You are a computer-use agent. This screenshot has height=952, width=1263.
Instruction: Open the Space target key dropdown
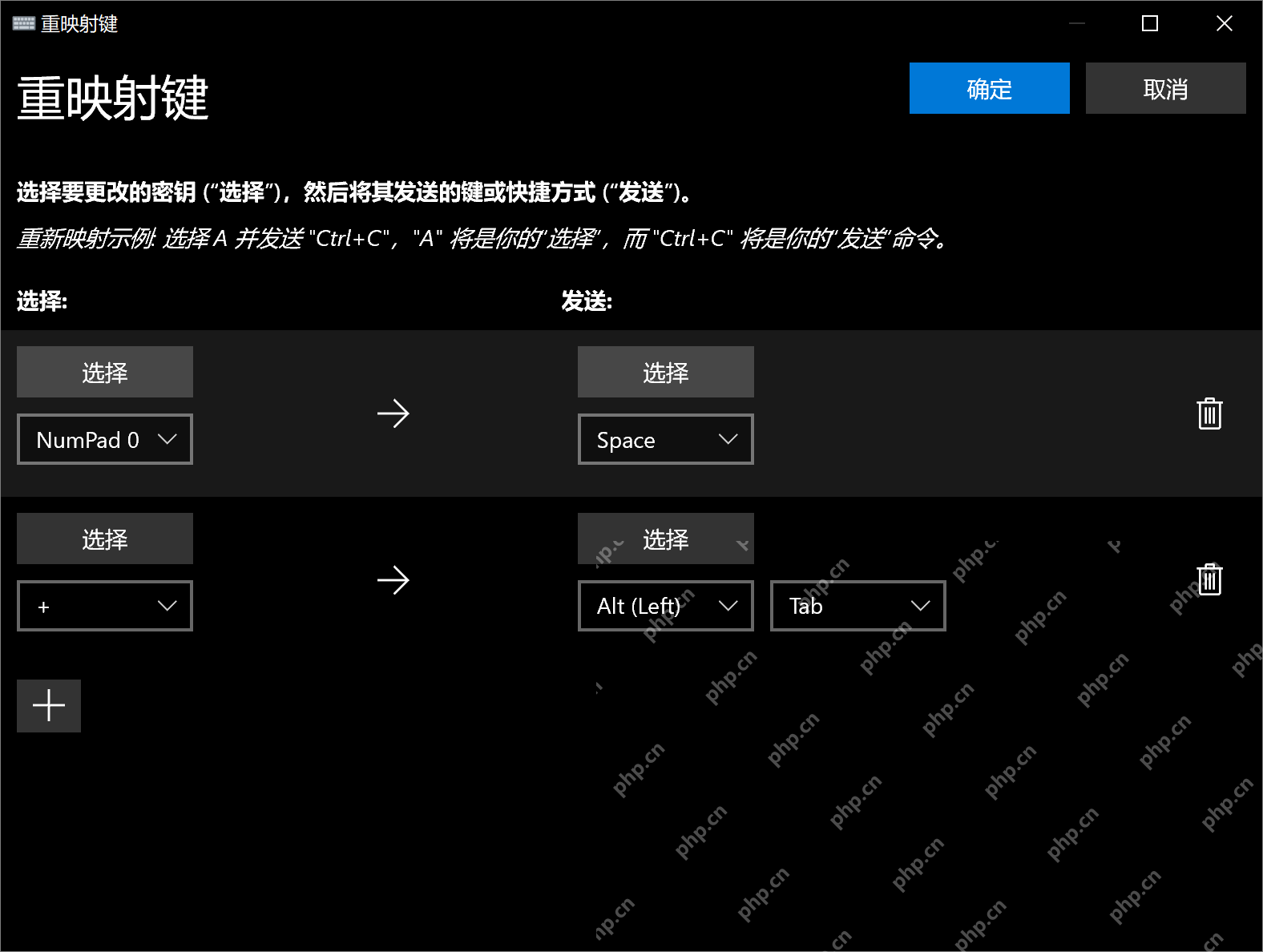pyautogui.click(x=666, y=439)
